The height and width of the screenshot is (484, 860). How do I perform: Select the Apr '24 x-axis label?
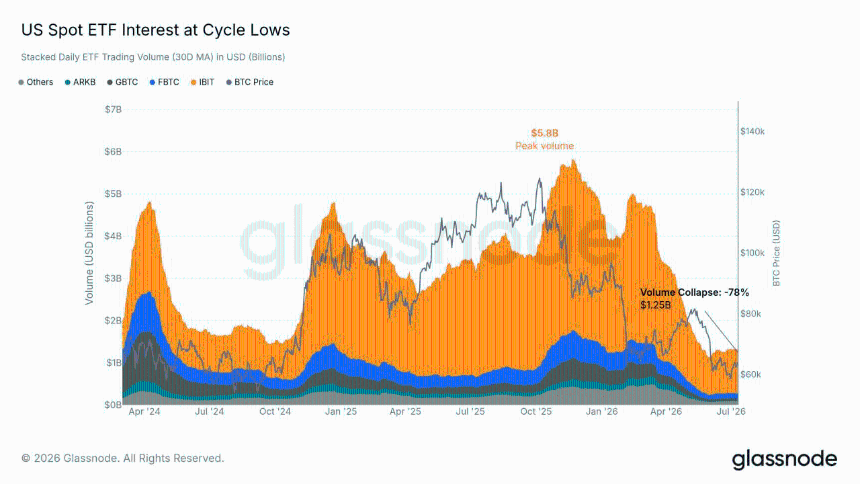click(144, 412)
